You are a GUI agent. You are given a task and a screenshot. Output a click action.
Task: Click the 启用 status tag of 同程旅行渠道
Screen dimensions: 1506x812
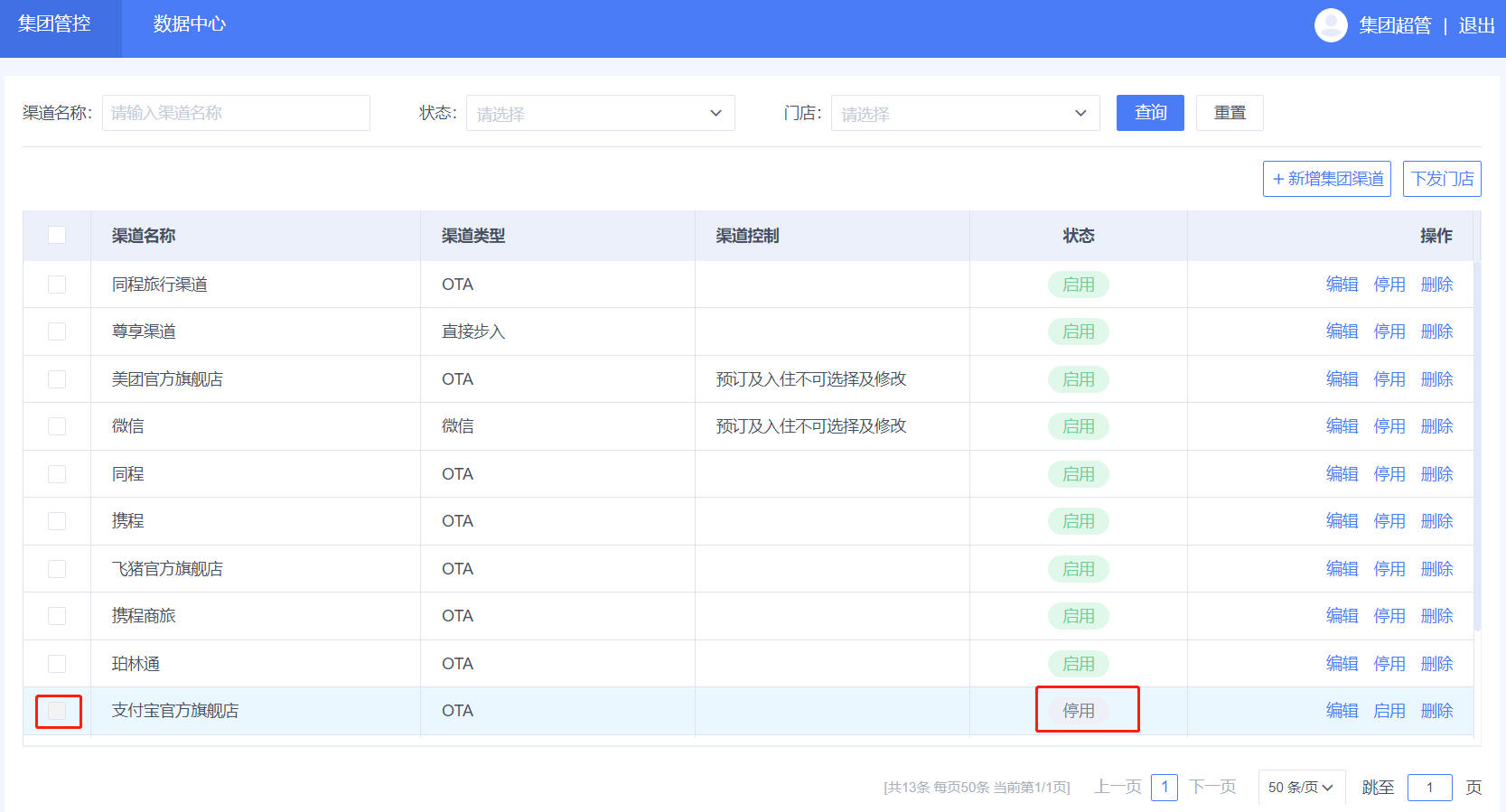[1079, 285]
